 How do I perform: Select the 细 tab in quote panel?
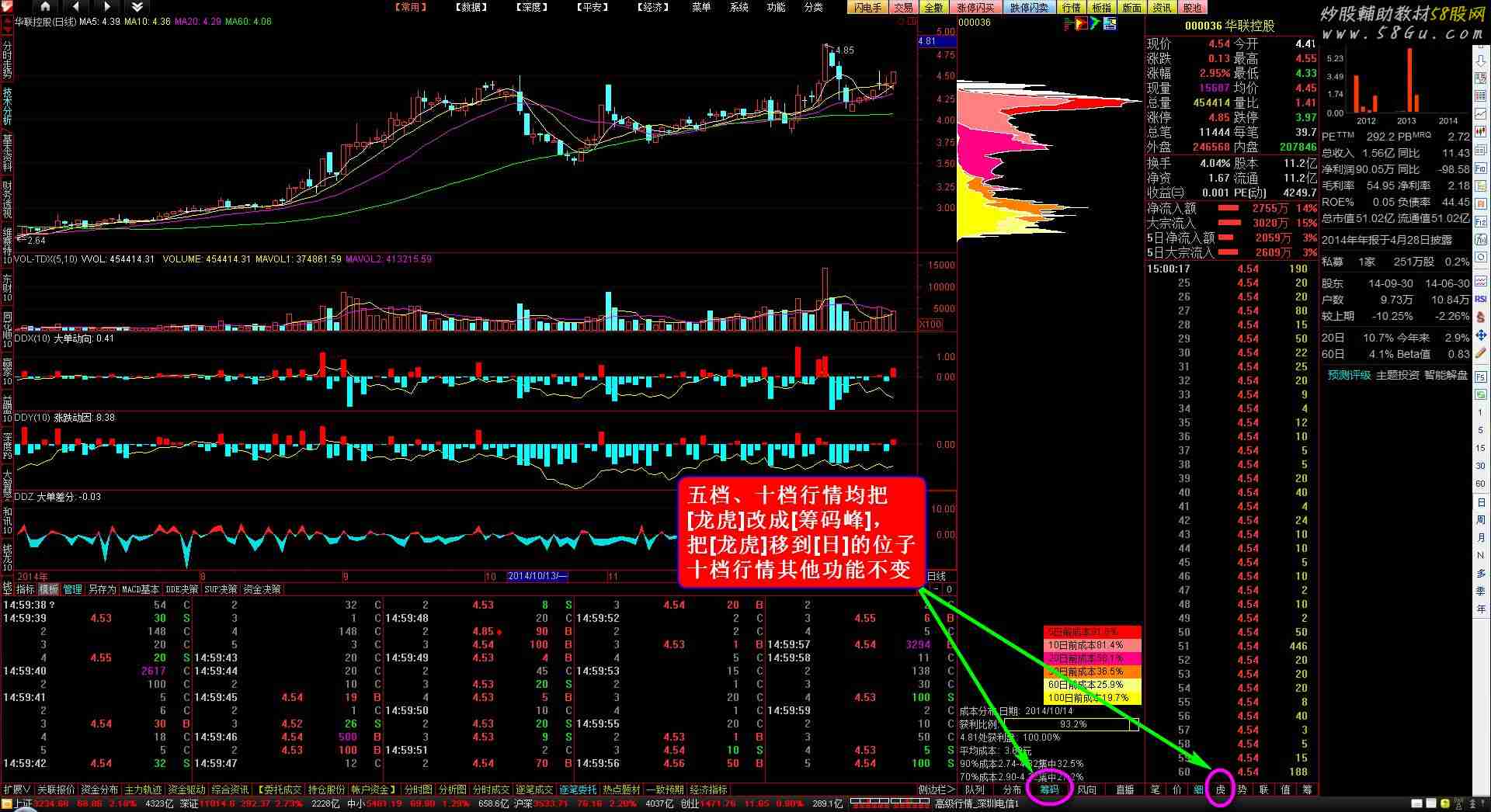1199,789
